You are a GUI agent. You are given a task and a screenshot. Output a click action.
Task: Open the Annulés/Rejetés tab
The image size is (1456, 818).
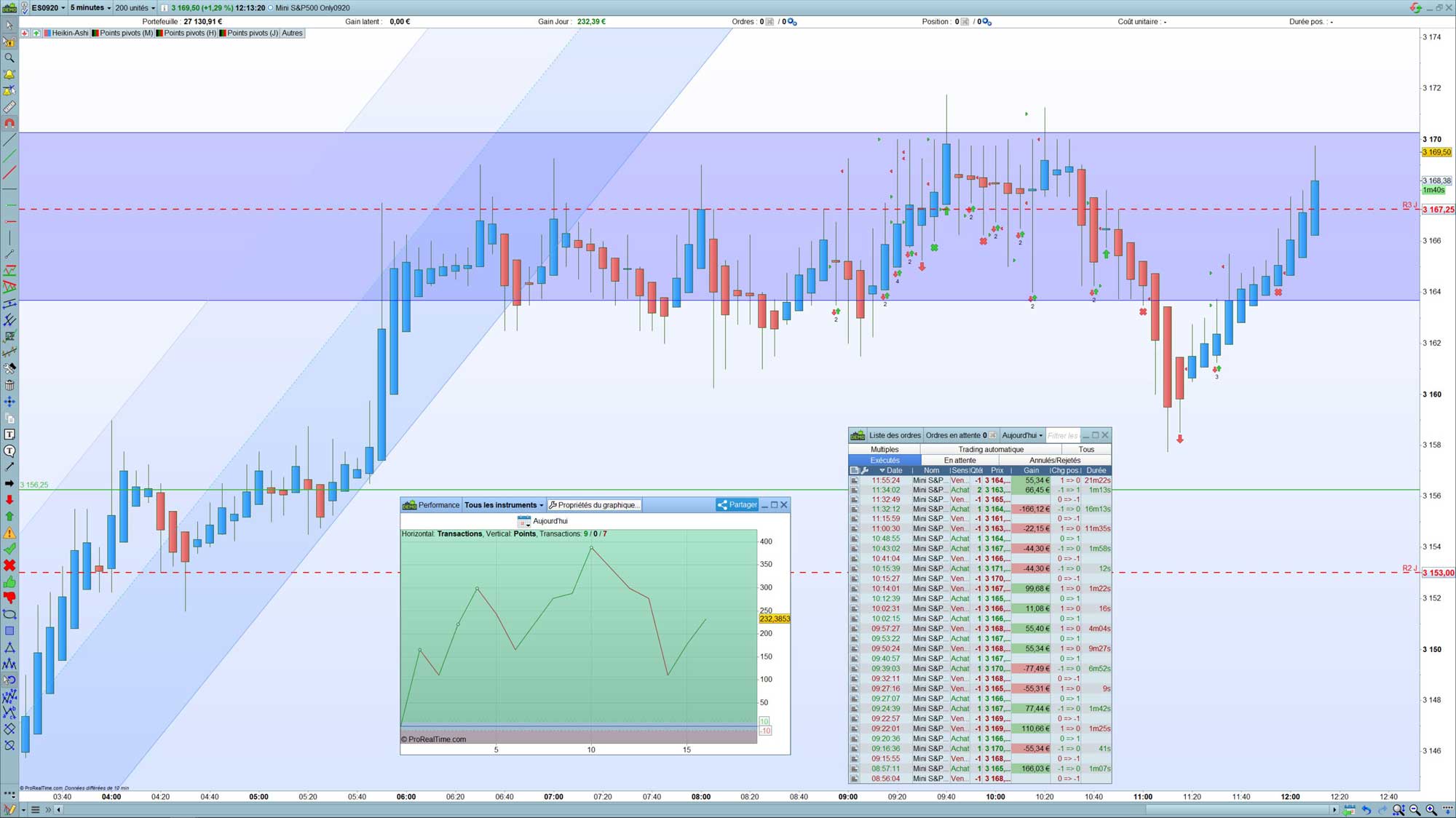[x=1054, y=460]
